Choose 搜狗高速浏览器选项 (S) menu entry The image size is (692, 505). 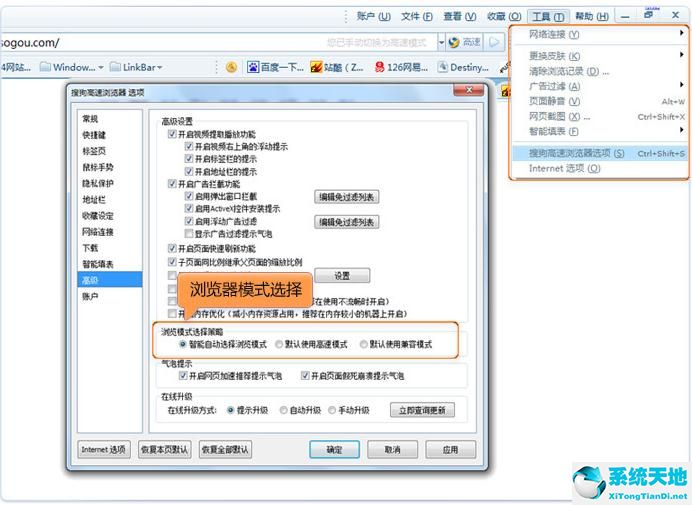(x=598, y=153)
